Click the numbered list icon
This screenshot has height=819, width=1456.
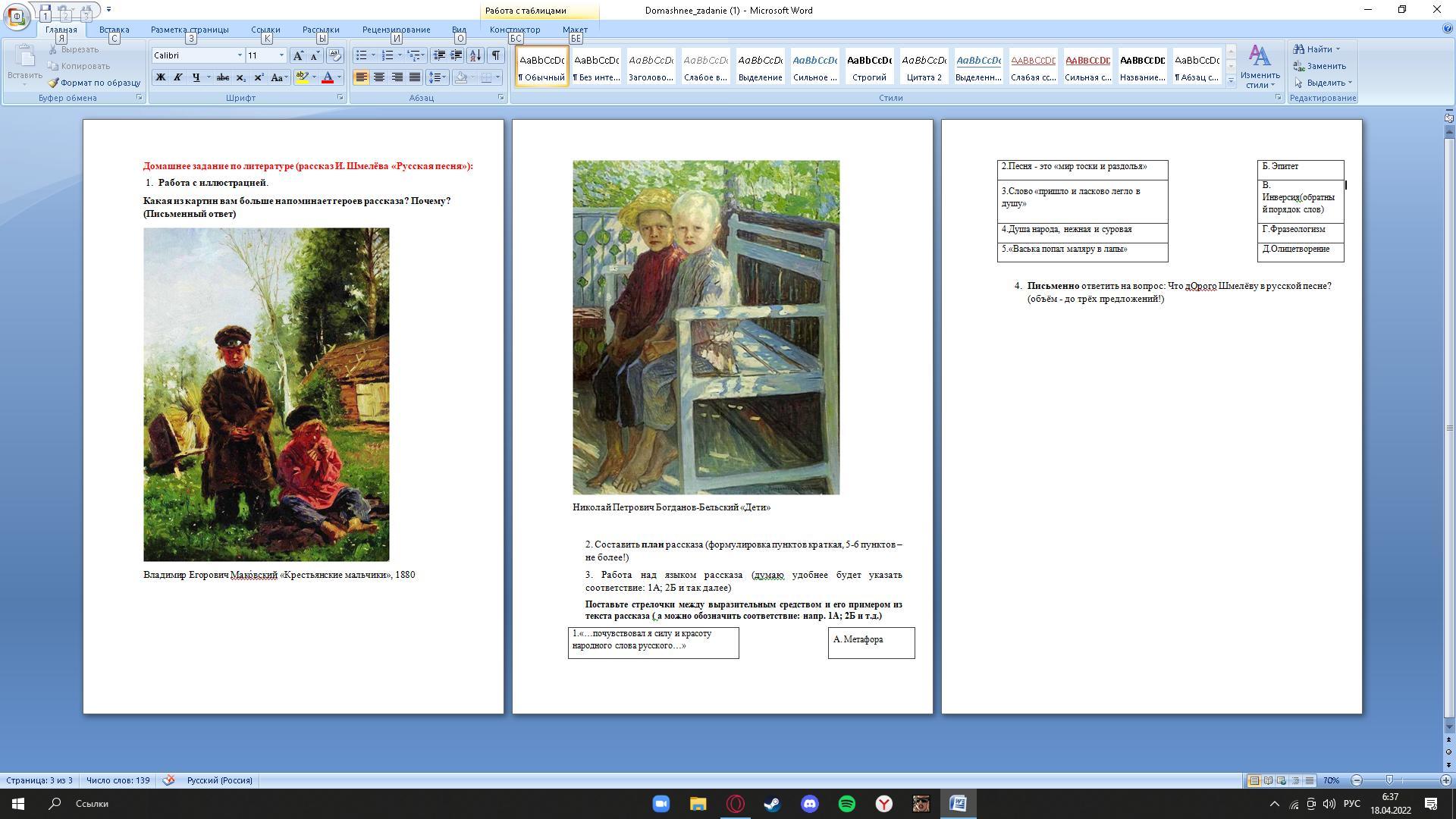tap(388, 55)
